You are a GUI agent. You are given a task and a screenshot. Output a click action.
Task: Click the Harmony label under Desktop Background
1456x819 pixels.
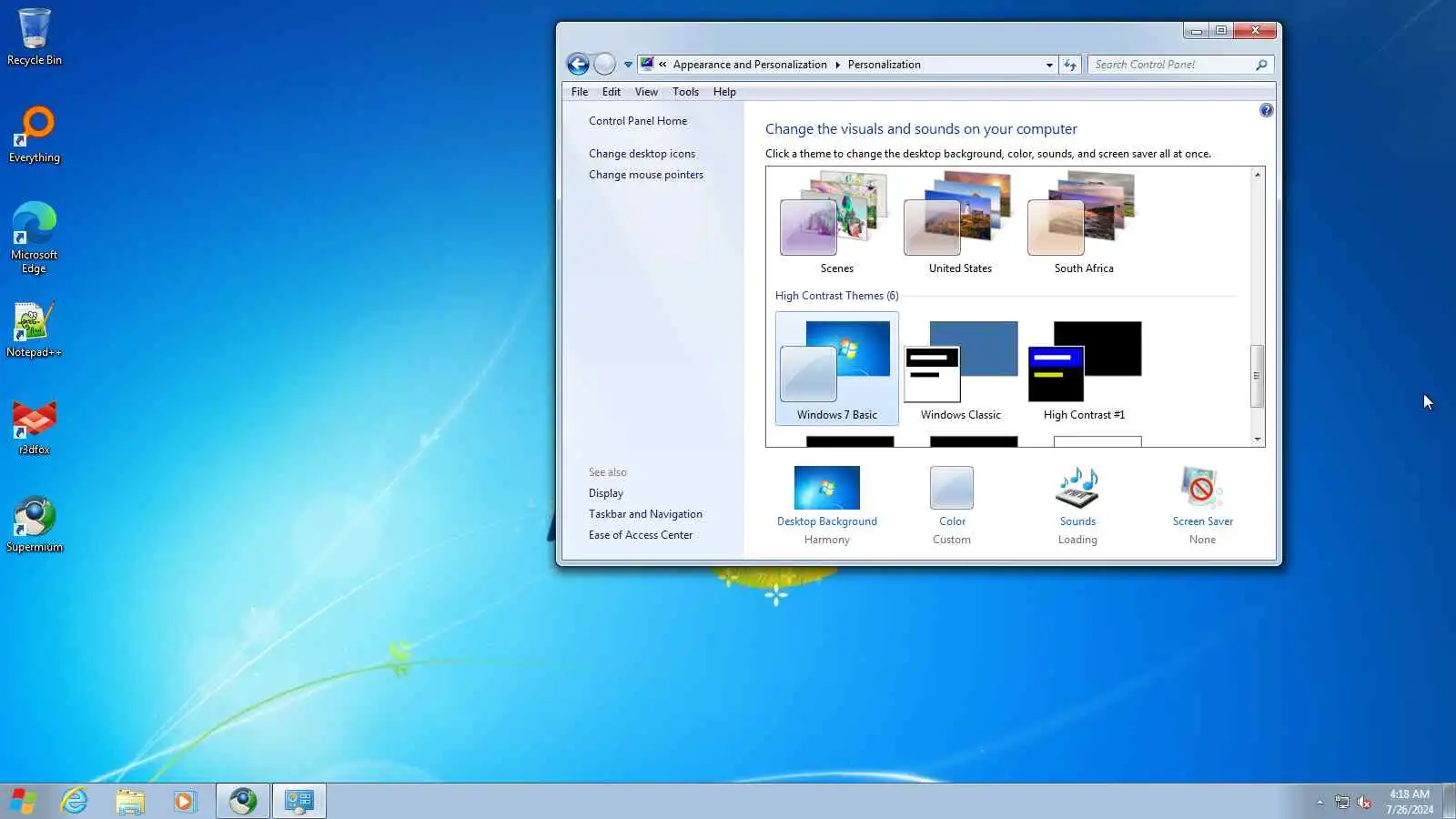(x=826, y=540)
